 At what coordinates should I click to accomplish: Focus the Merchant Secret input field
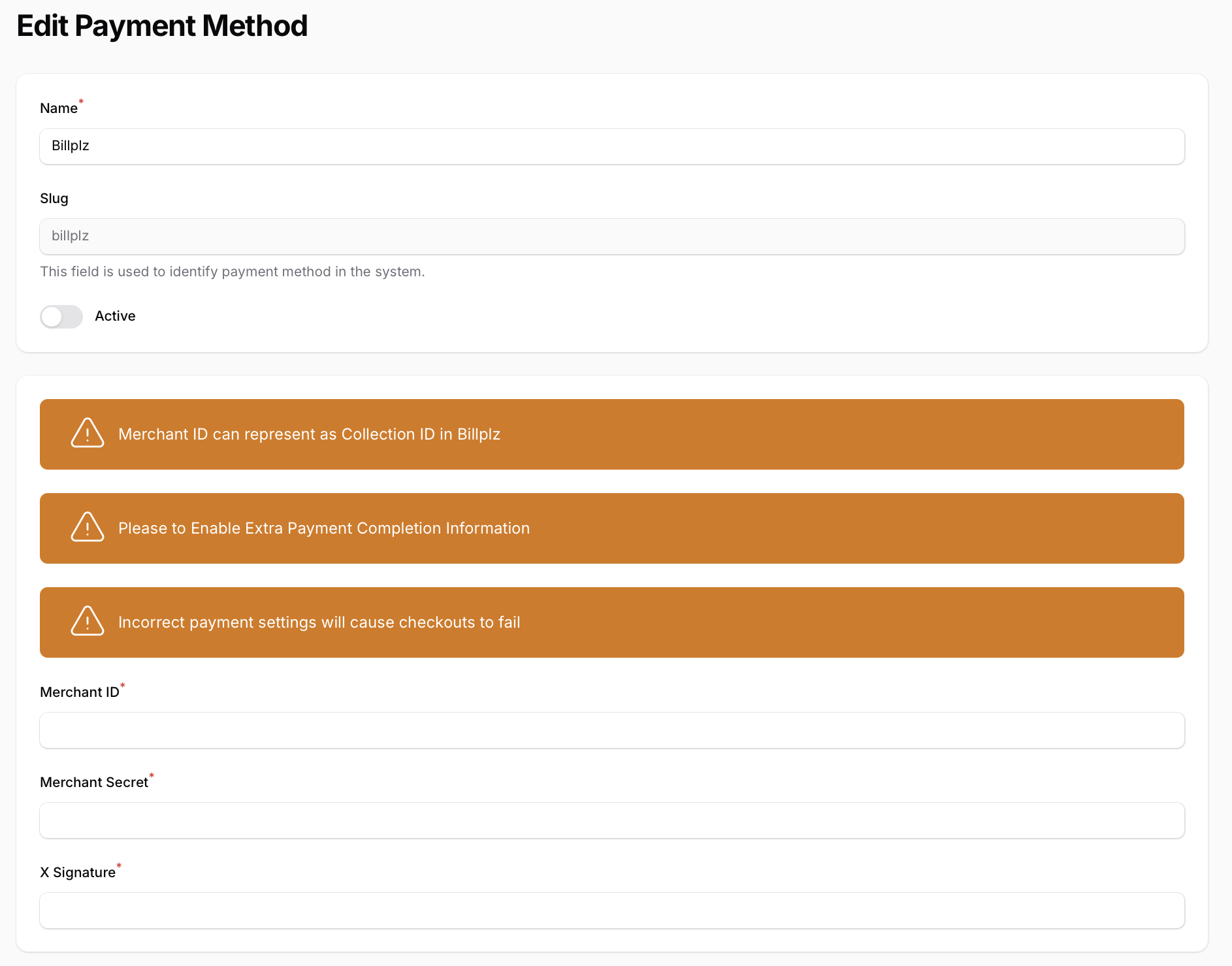tap(612, 820)
